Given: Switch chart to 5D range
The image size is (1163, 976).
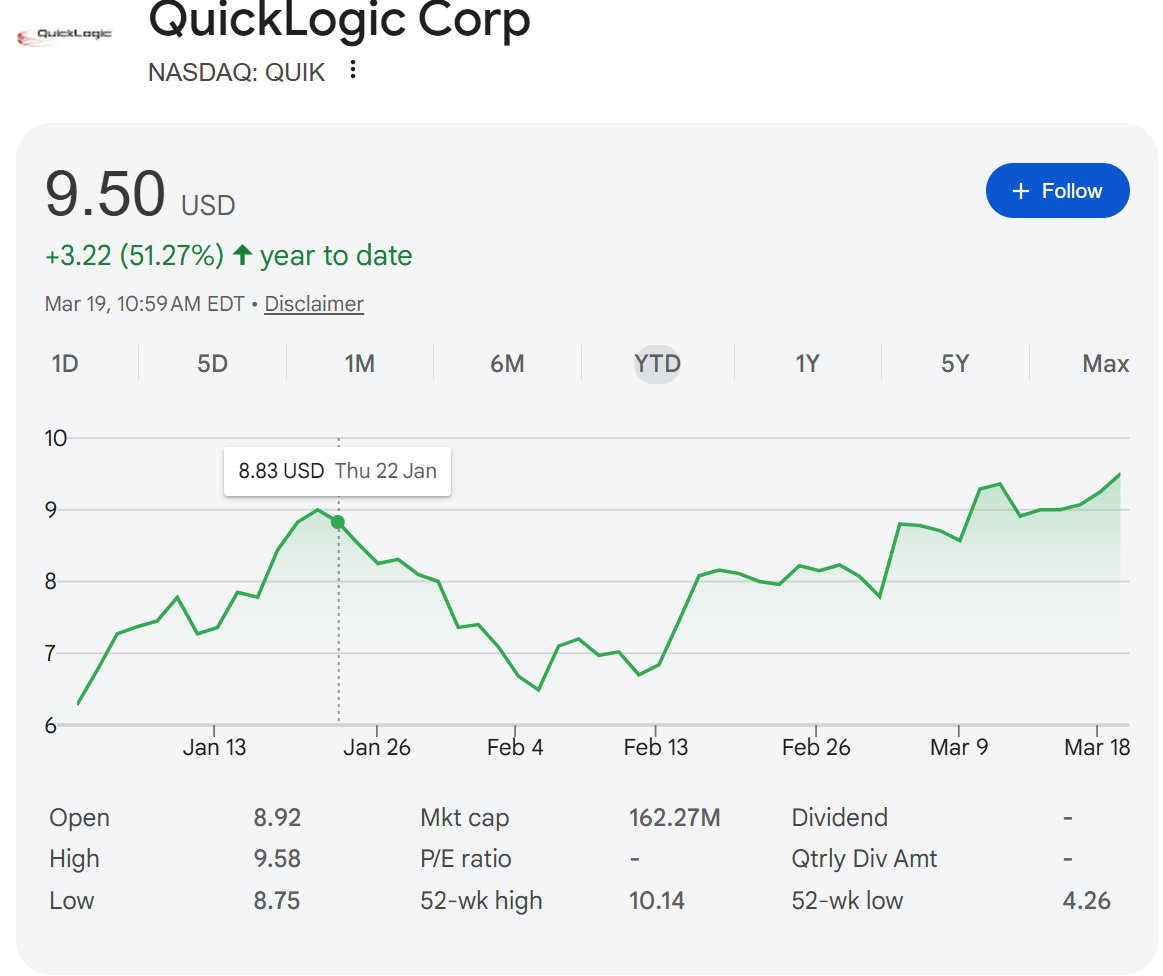Looking at the screenshot, I should (x=212, y=363).
